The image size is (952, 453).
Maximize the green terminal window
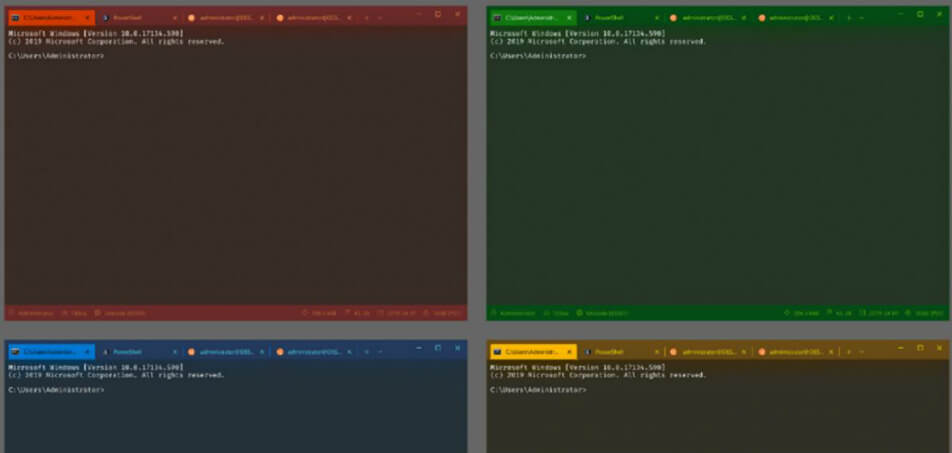(920, 14)
